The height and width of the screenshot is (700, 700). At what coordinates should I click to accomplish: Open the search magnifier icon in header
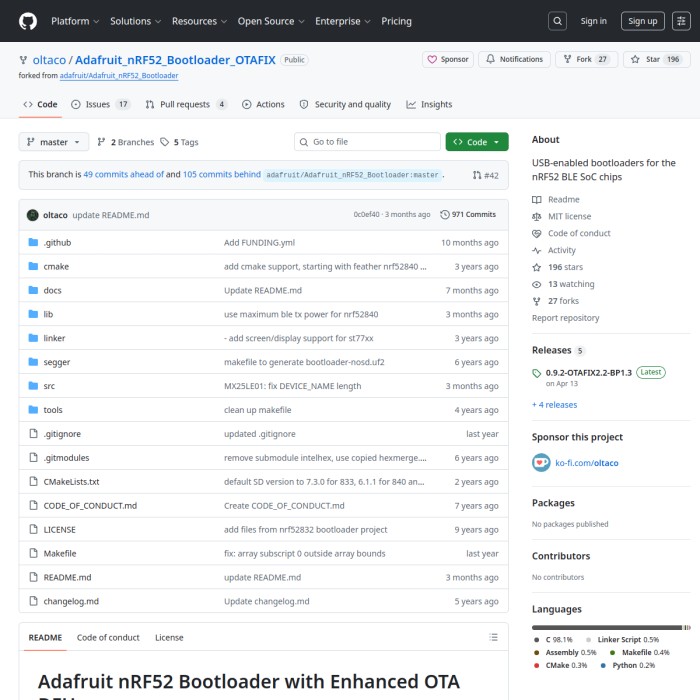[557, 21]
